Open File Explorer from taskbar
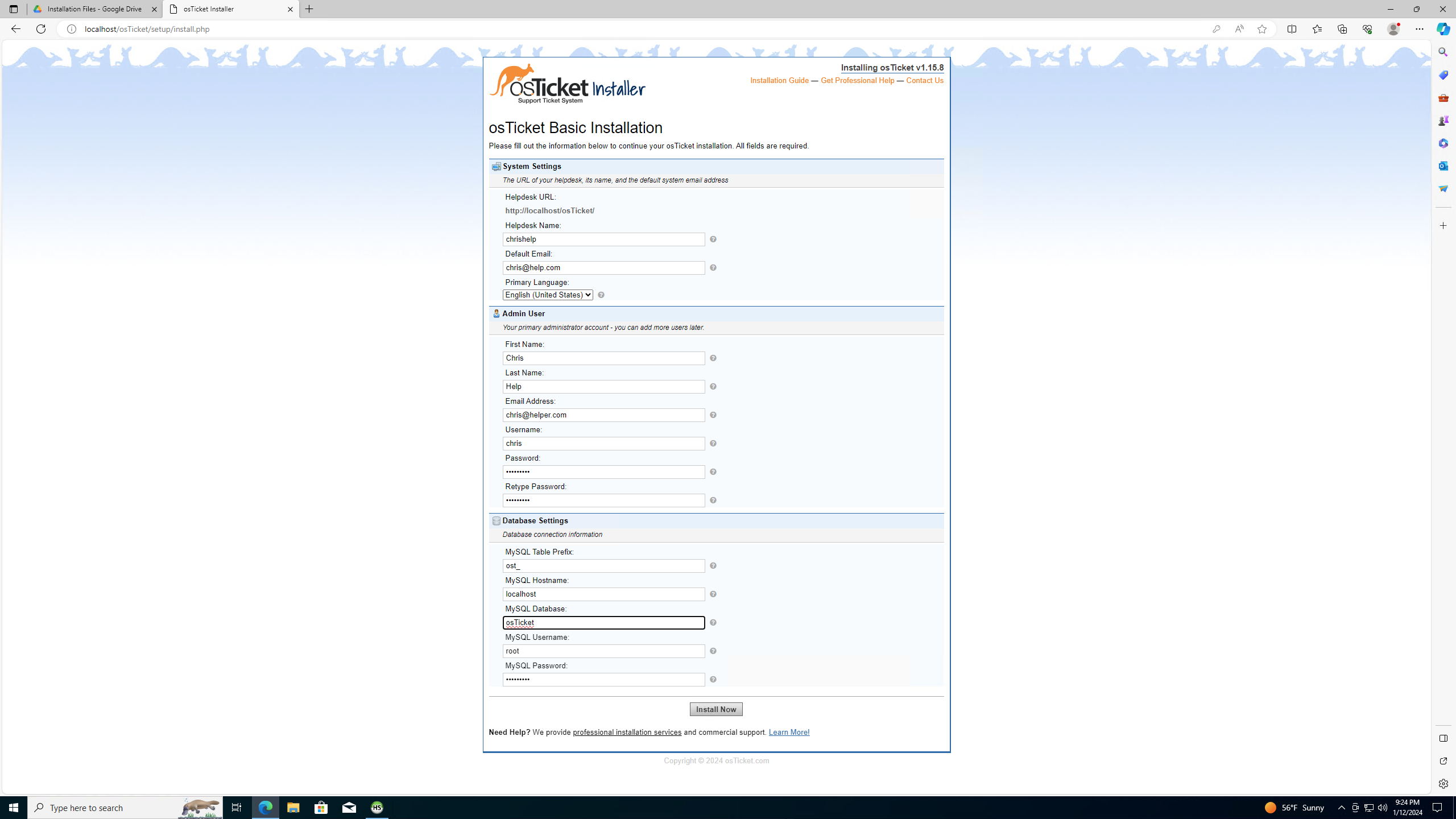1456x819 pixels. tap(293, 808)
